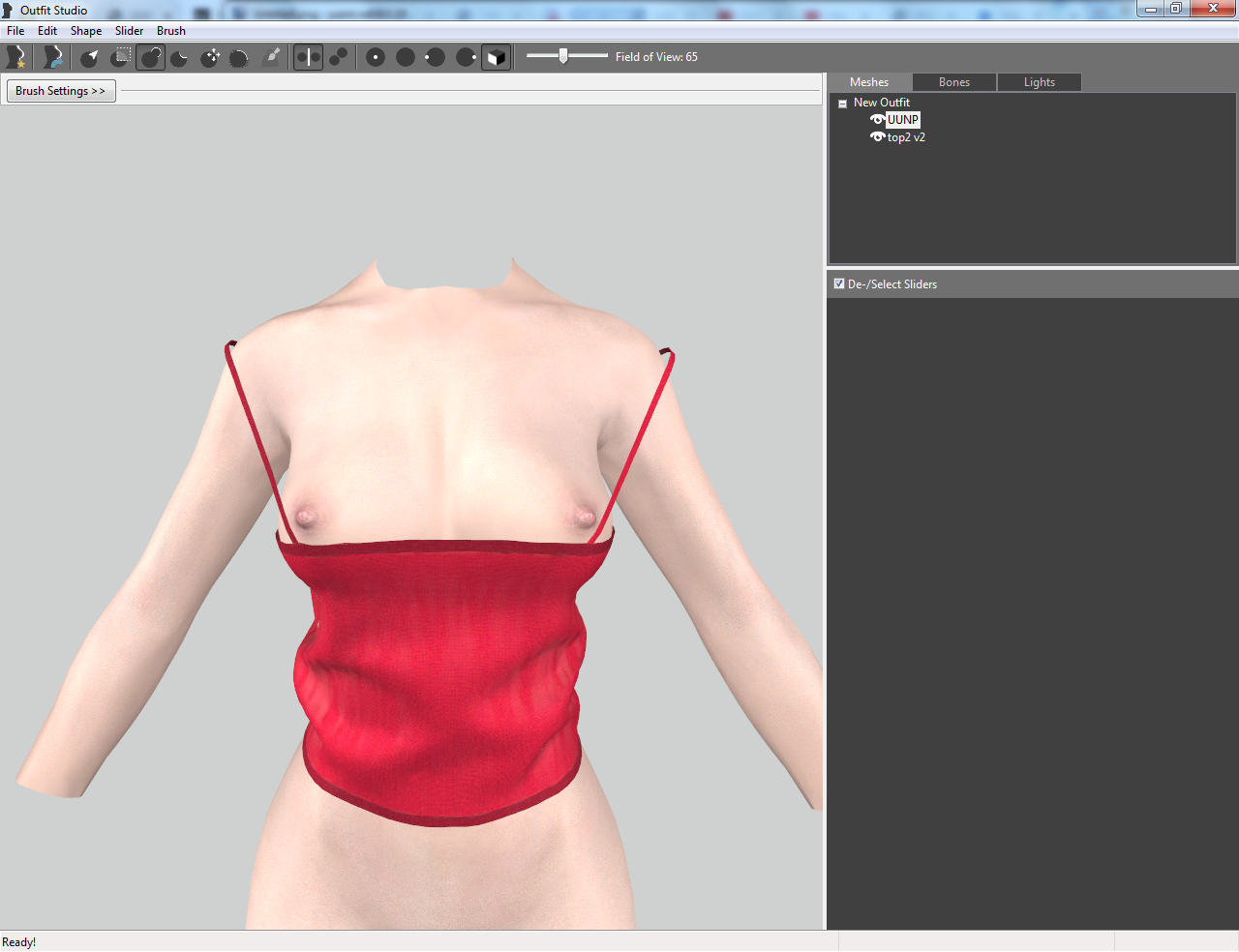Switch to front view circle icon
The width and height of the screenshot is (1239, 952).
376,57
